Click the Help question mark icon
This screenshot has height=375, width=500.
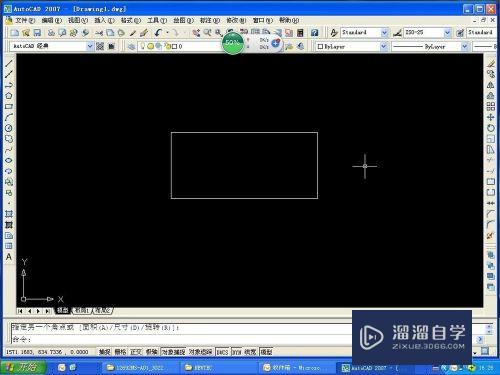[x=314, y=33]
